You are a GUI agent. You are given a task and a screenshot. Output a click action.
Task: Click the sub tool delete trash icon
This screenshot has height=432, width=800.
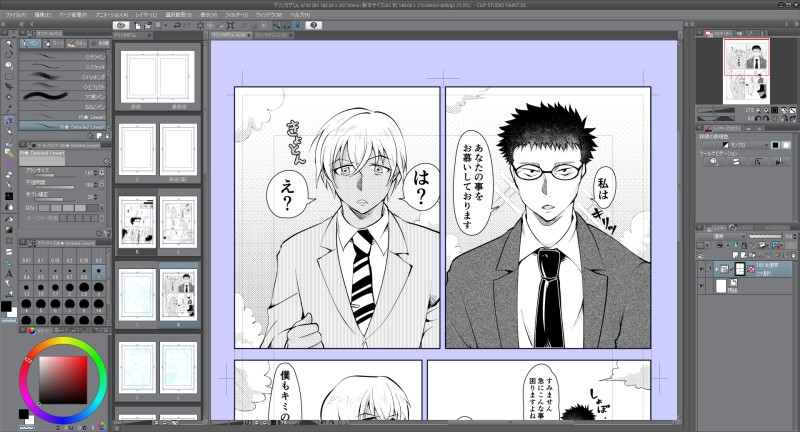pyautogui.click(x=107, y=136)
